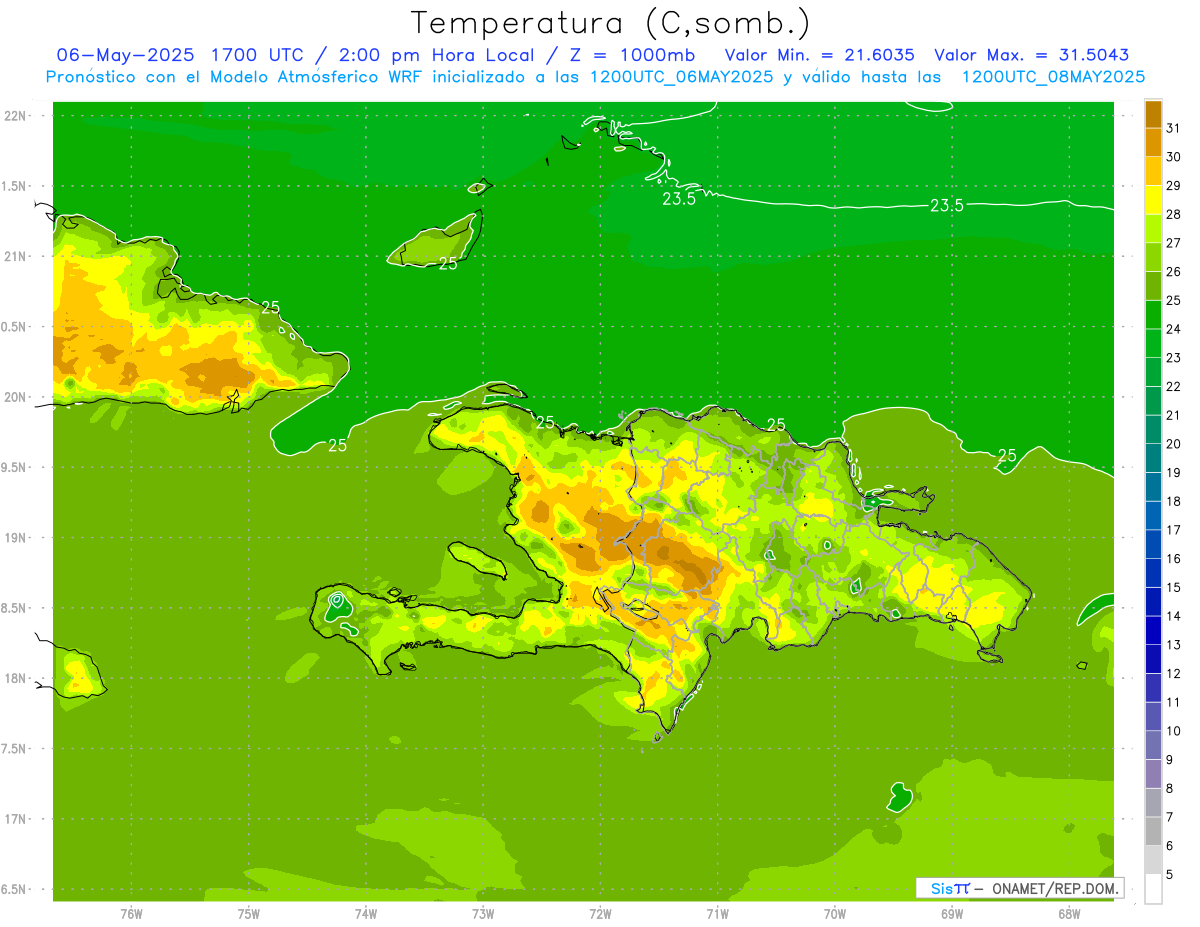Click the "20N" latitude axis label
Screen dimensions: 1200x927
[15, 397]
